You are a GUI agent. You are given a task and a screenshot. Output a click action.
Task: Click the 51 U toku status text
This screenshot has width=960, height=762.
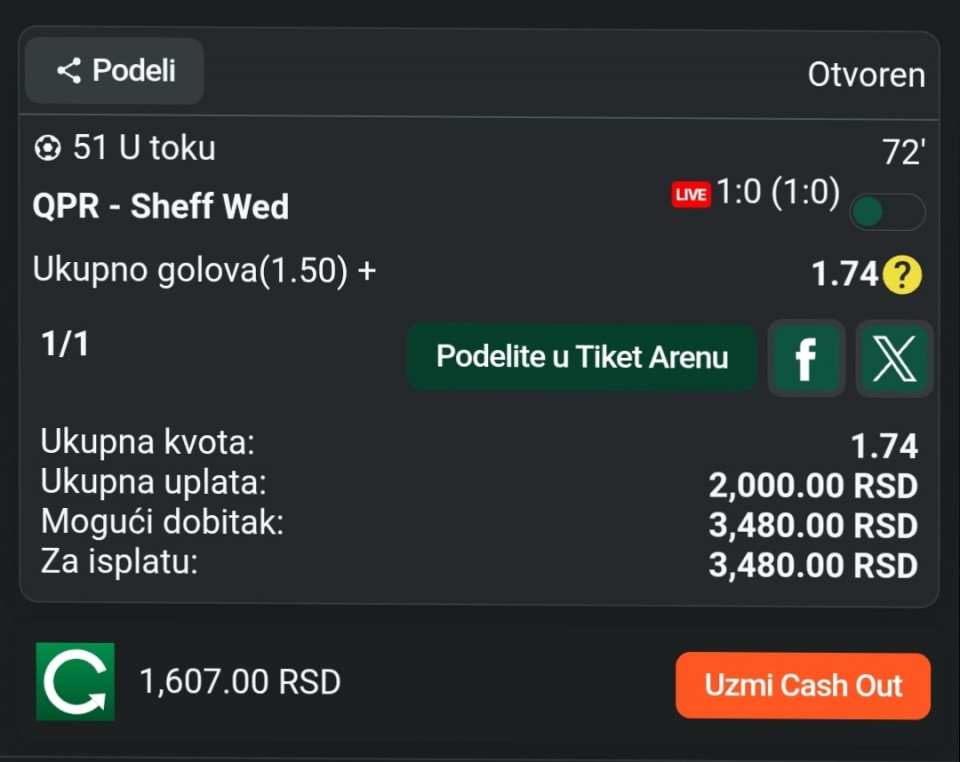(x=144, y=149)
